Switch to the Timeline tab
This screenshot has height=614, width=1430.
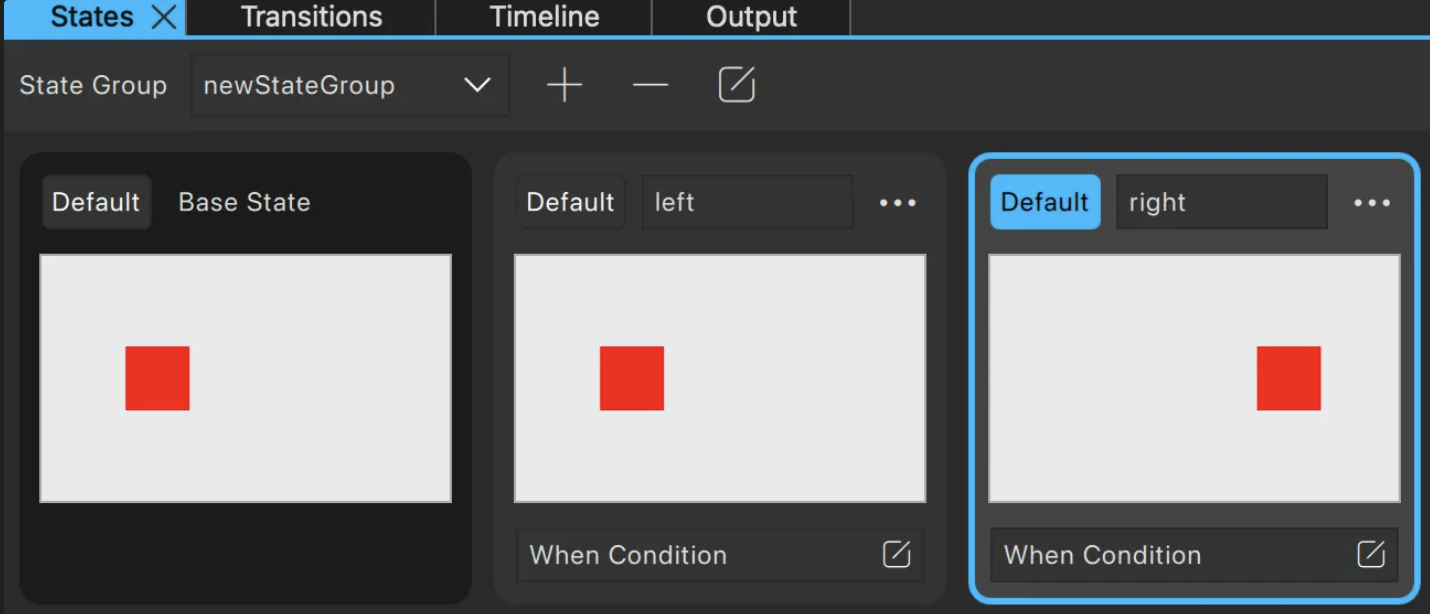point(544,17)
